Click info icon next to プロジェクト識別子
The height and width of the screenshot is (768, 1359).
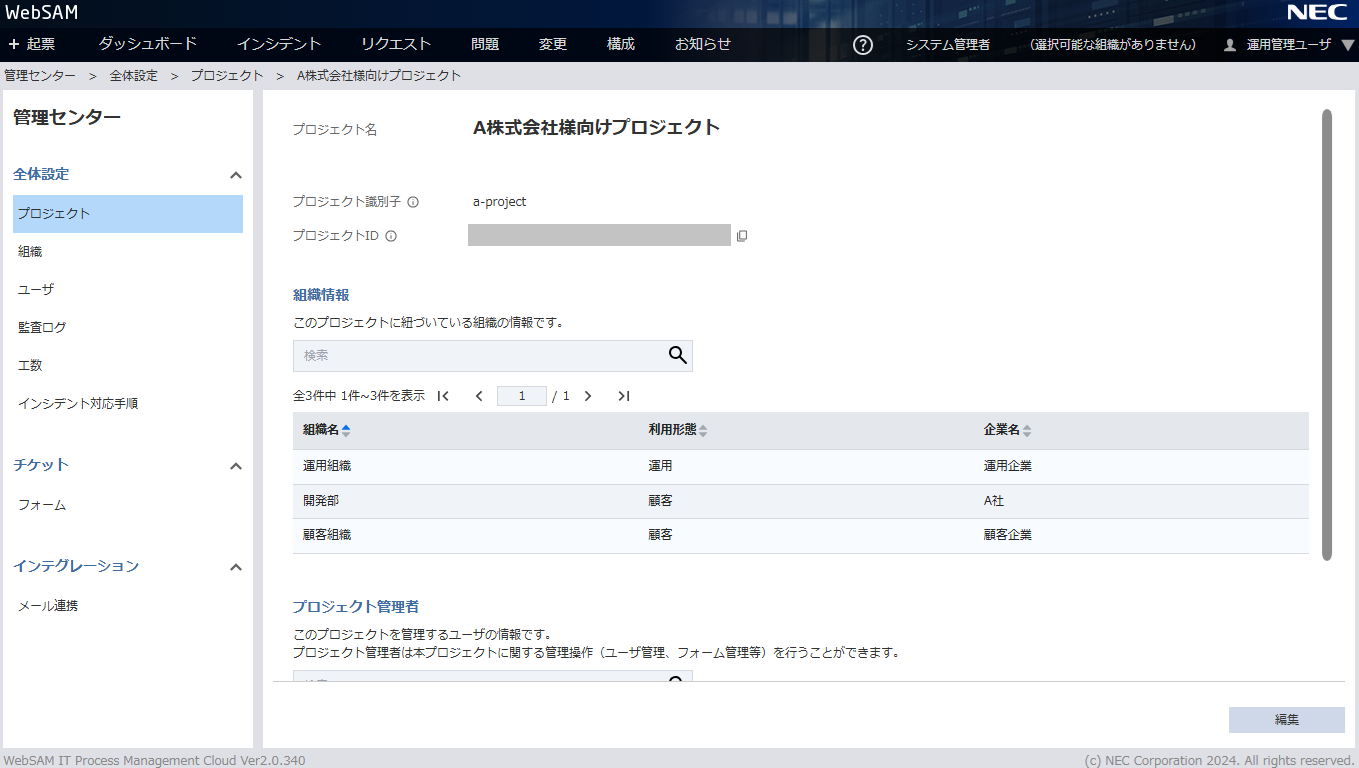[413, 202]
